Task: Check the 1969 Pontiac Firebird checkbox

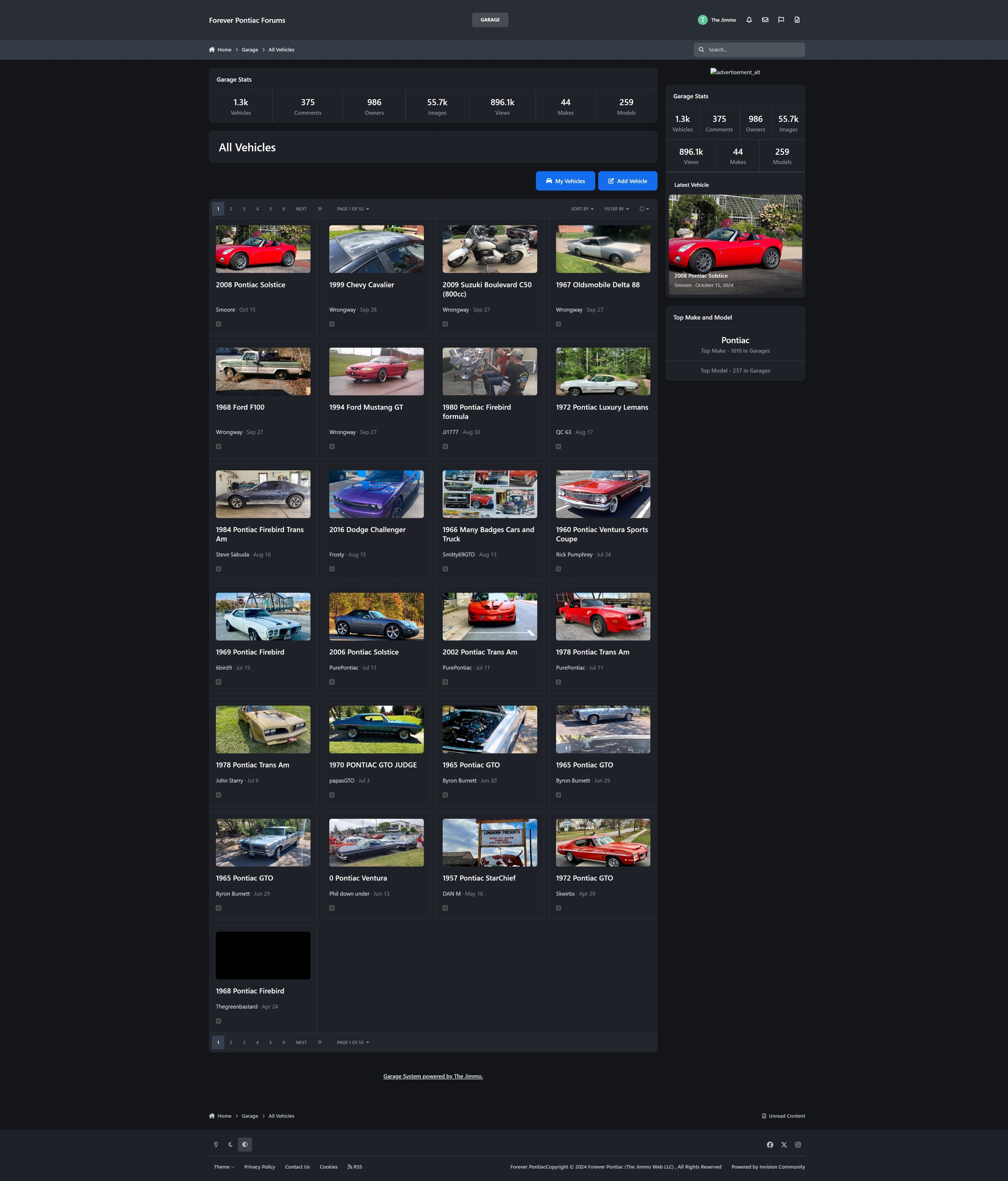Action: [x=218, y=682]
